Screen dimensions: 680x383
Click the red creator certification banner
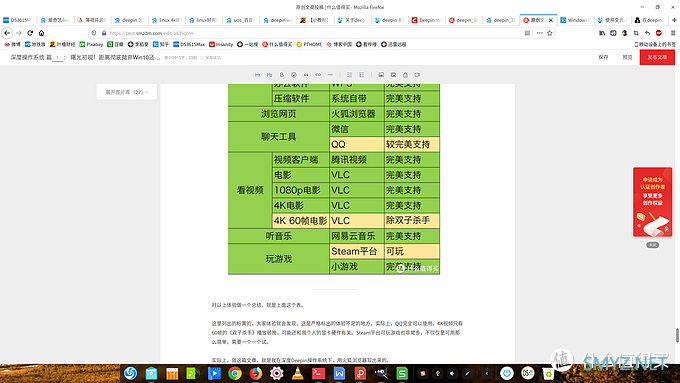[652, 202]
